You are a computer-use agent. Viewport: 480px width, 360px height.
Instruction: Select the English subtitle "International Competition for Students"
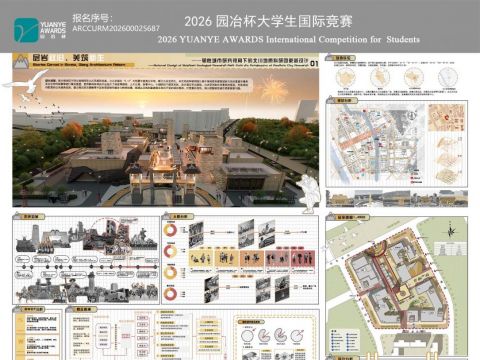click(343, 39)
